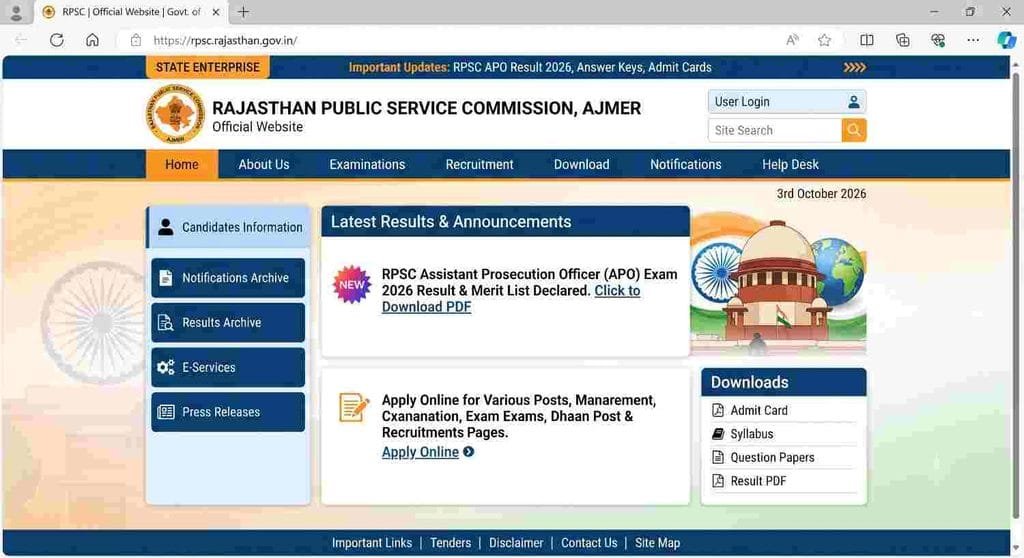
Task: Click the browser back arrow
Action: coord(20,40)
